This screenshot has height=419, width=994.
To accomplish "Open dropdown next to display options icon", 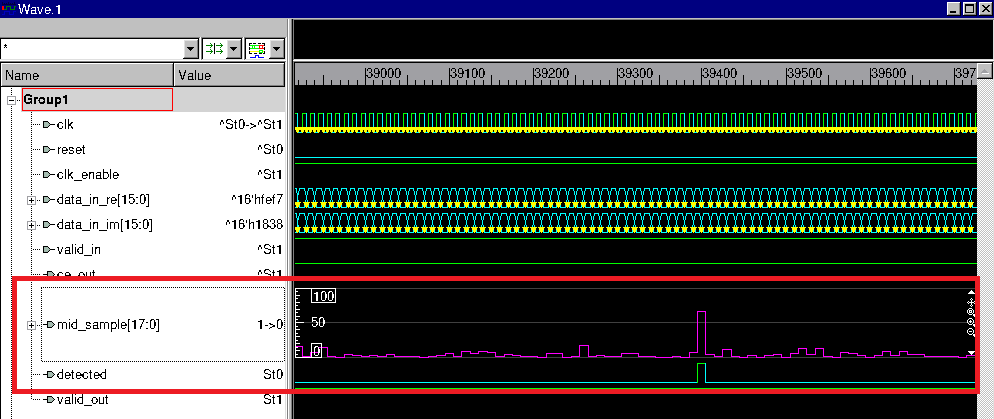I will tap(276, 48).
